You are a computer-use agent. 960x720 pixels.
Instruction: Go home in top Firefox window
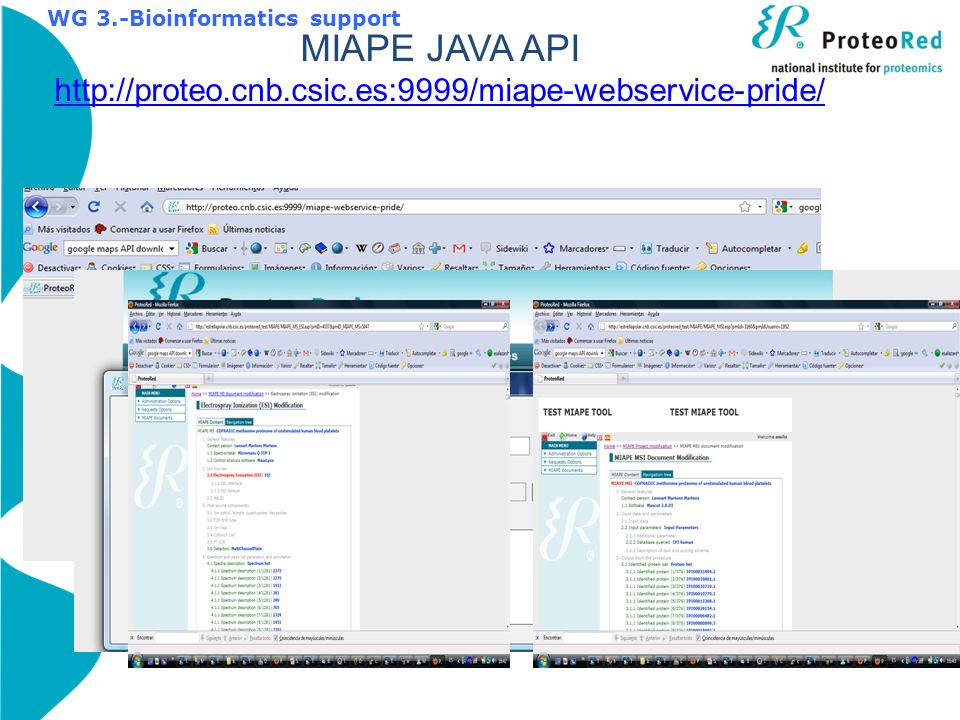146,207
